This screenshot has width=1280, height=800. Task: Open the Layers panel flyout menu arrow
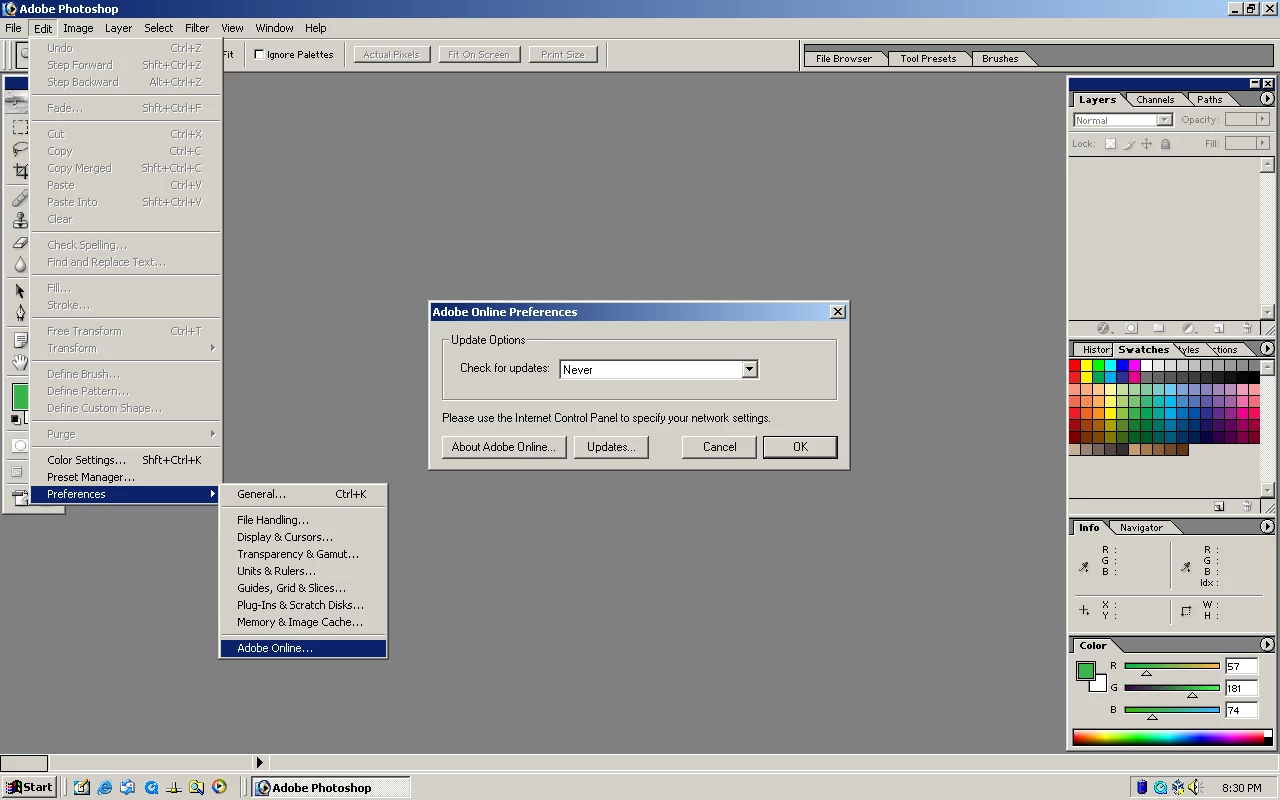[x=1267, y=99]
